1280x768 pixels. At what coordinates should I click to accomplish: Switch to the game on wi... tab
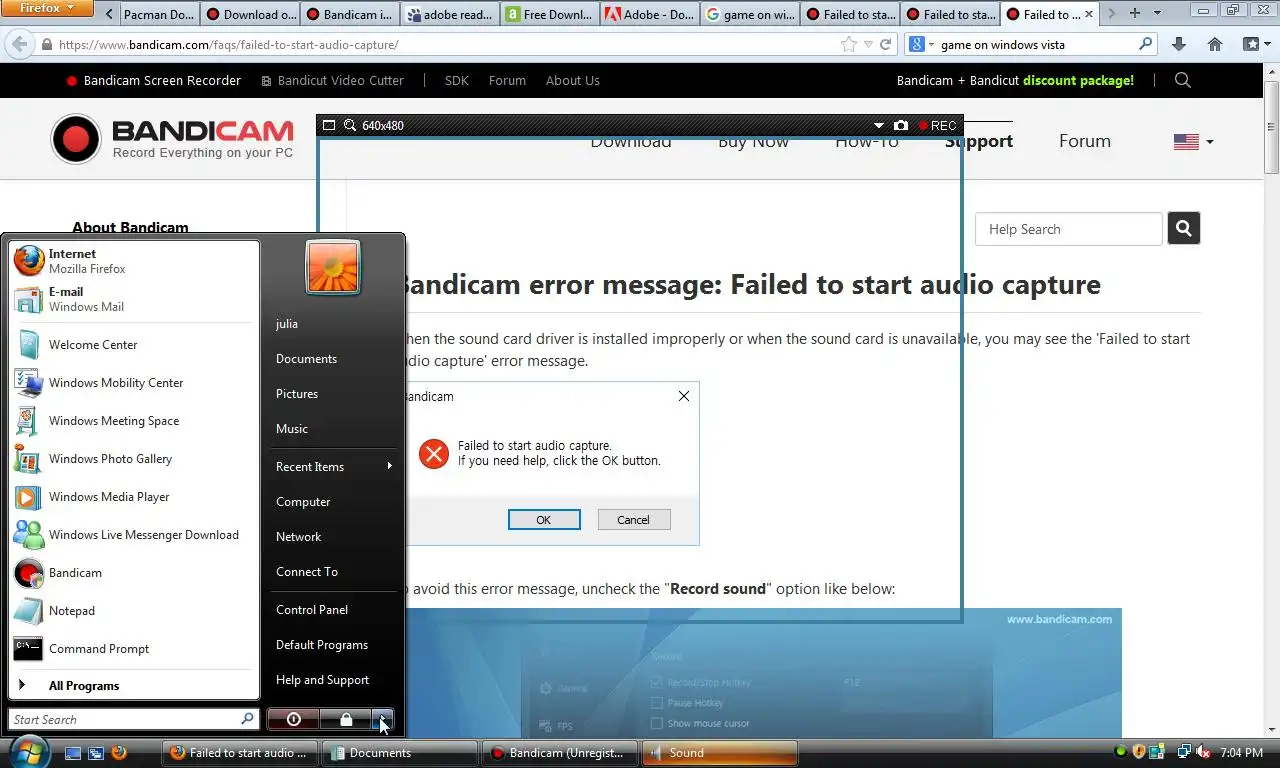click(750, 14)
